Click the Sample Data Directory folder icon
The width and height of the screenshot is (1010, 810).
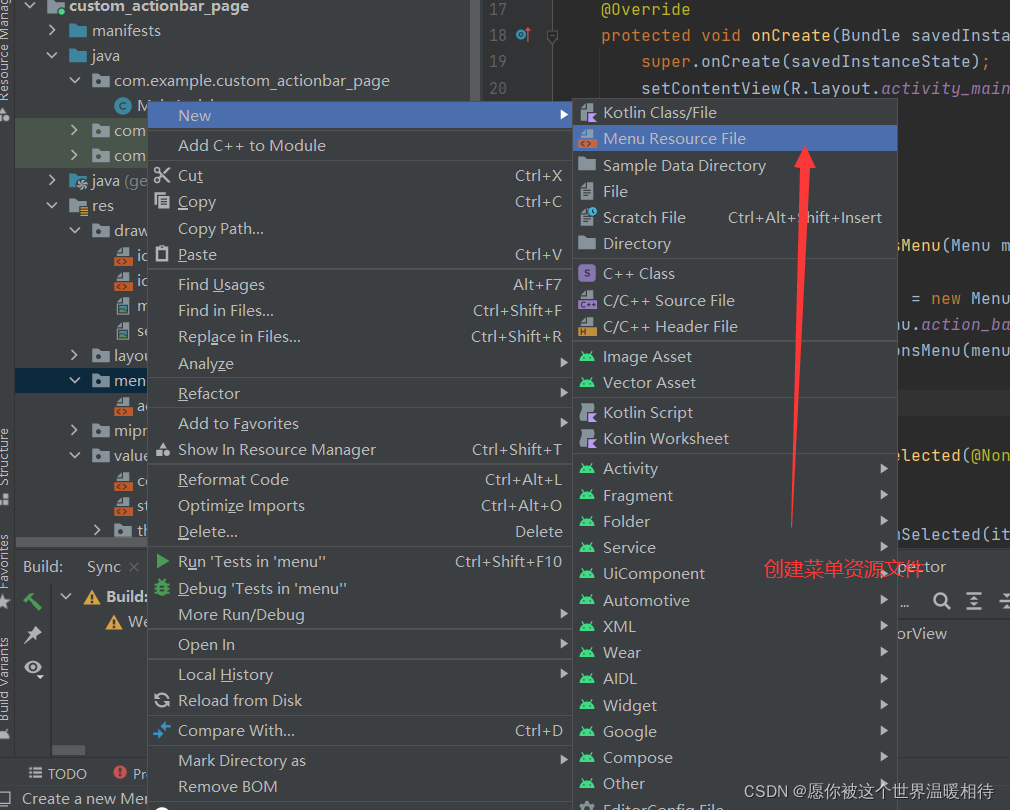click(x=587, y=165)
